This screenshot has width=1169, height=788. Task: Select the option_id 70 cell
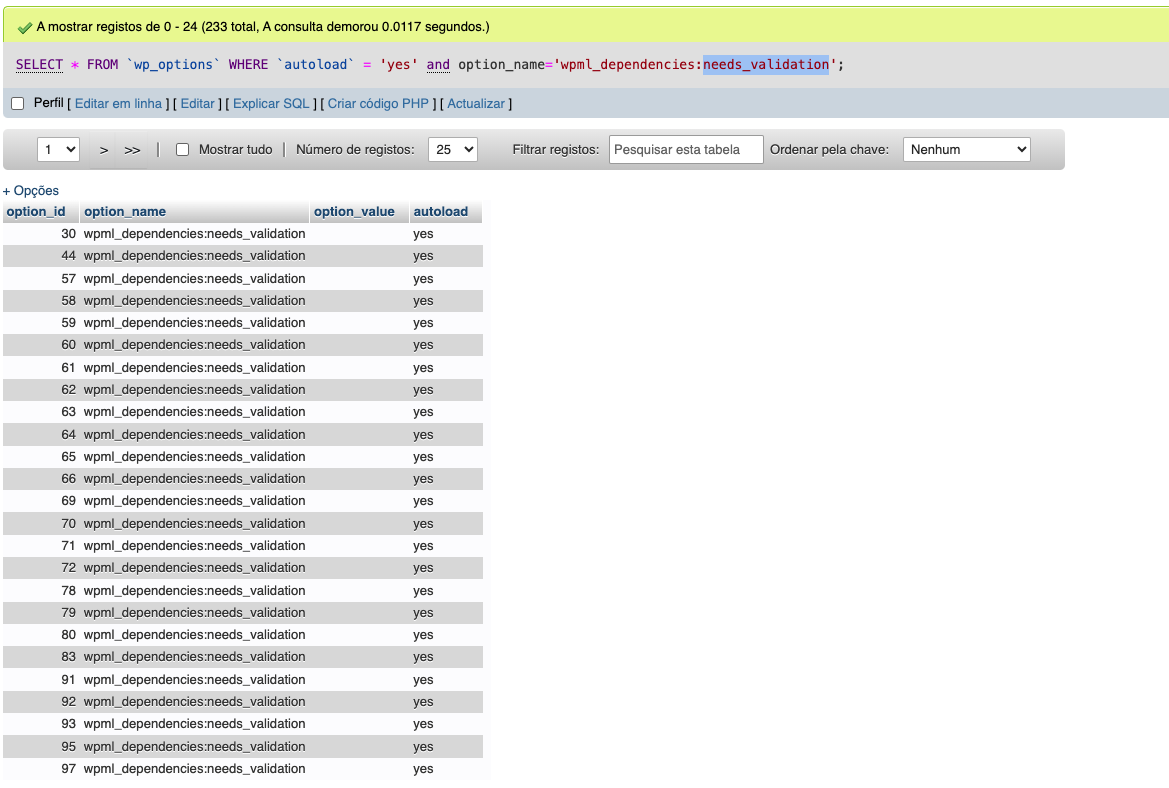(41, 523)
